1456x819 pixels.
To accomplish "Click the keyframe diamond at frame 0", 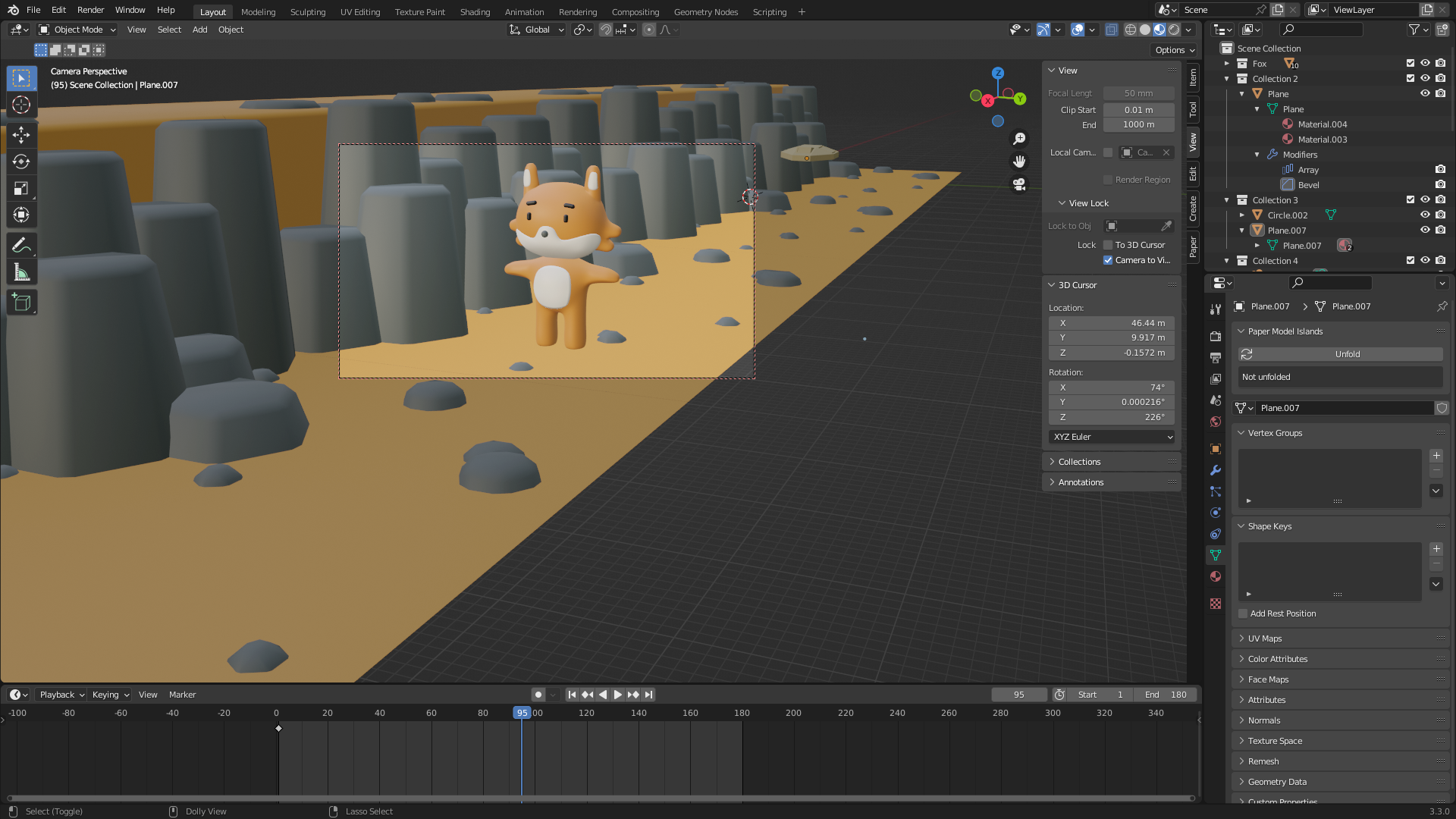I will tap(278, 728).
